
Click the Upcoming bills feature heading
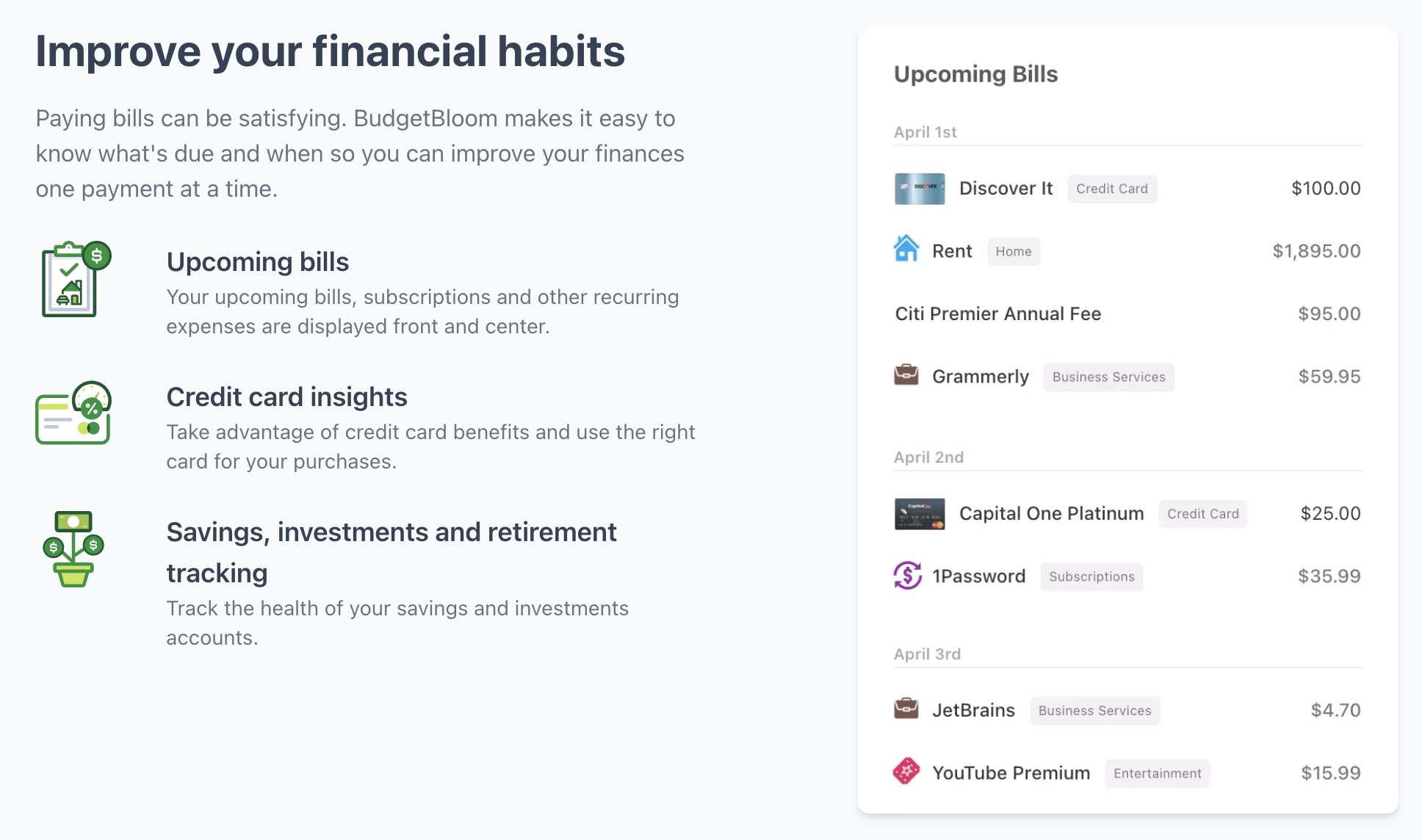point(258,262)
